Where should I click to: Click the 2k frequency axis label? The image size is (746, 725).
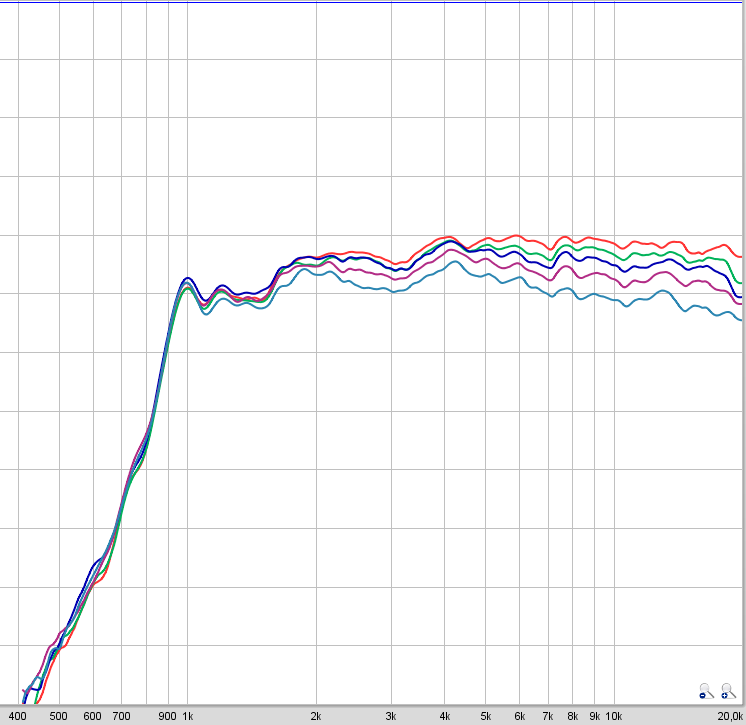[316, 716]
